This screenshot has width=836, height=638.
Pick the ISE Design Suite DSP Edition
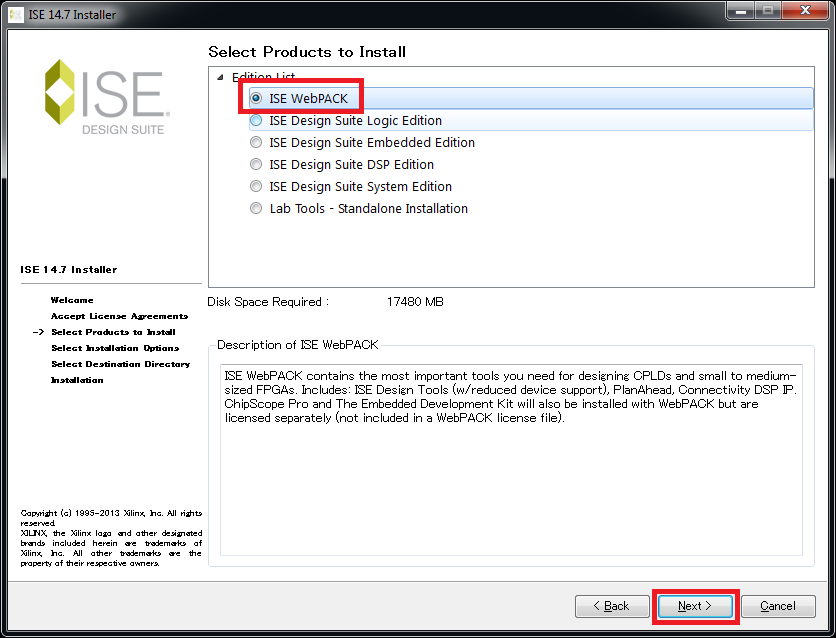257,164
